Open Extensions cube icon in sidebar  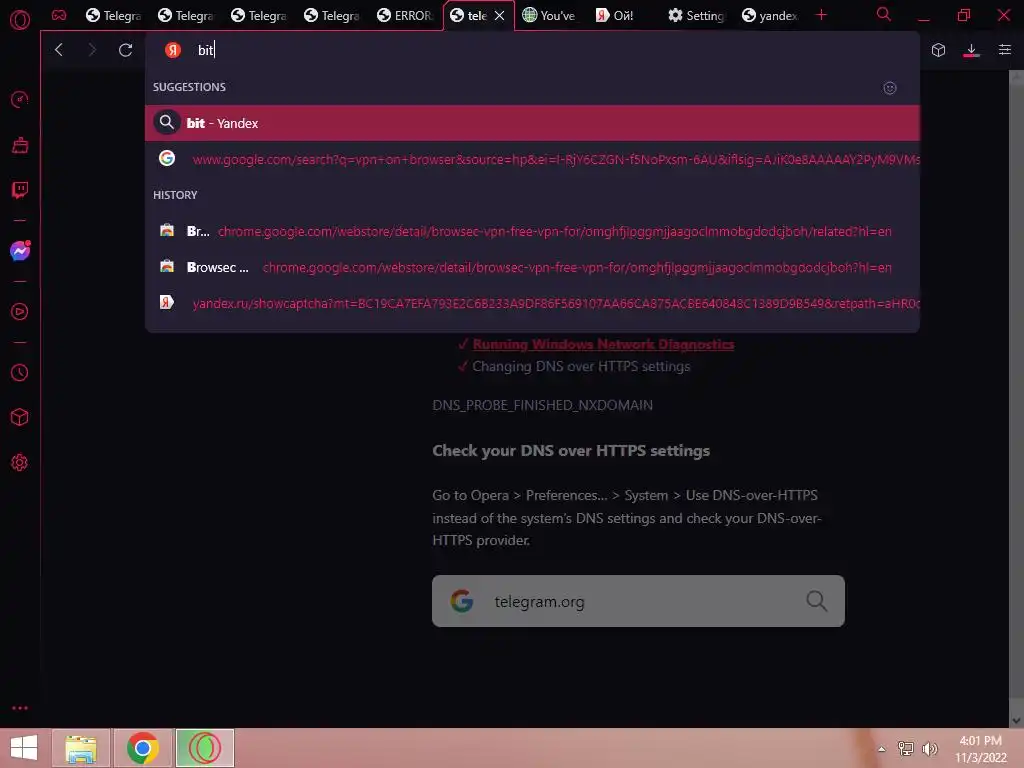20,417
